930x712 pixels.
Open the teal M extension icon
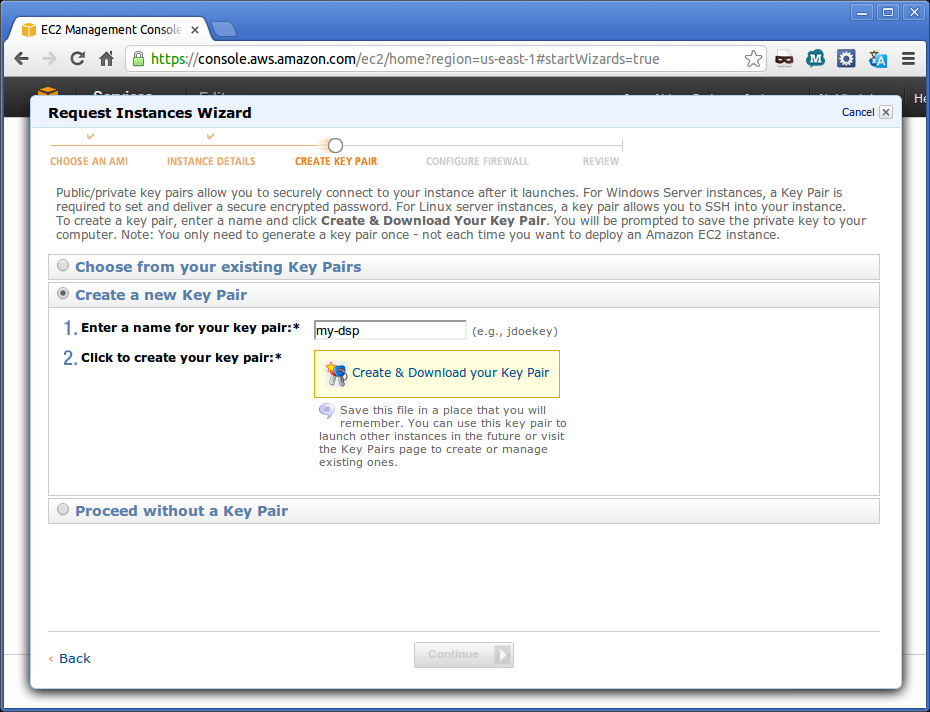816,59
